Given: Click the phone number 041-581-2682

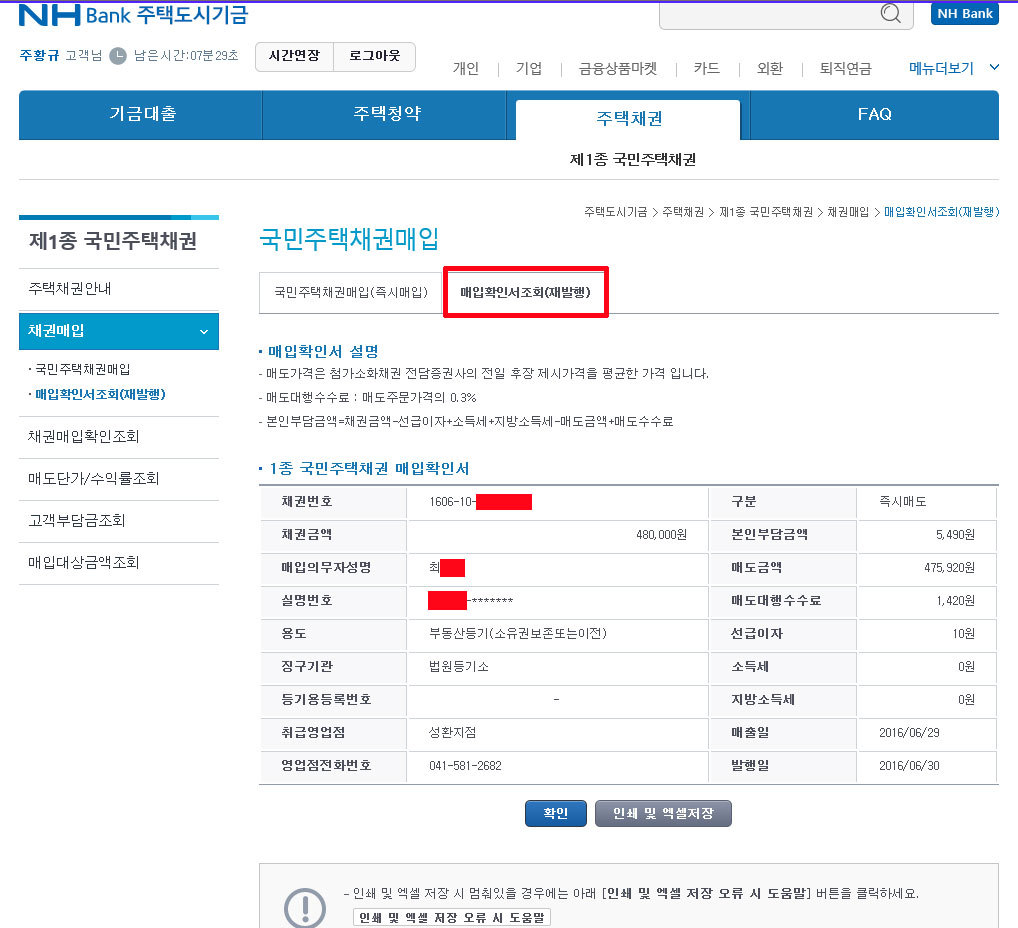Looking at the screenshot, I should coord(465,766).
